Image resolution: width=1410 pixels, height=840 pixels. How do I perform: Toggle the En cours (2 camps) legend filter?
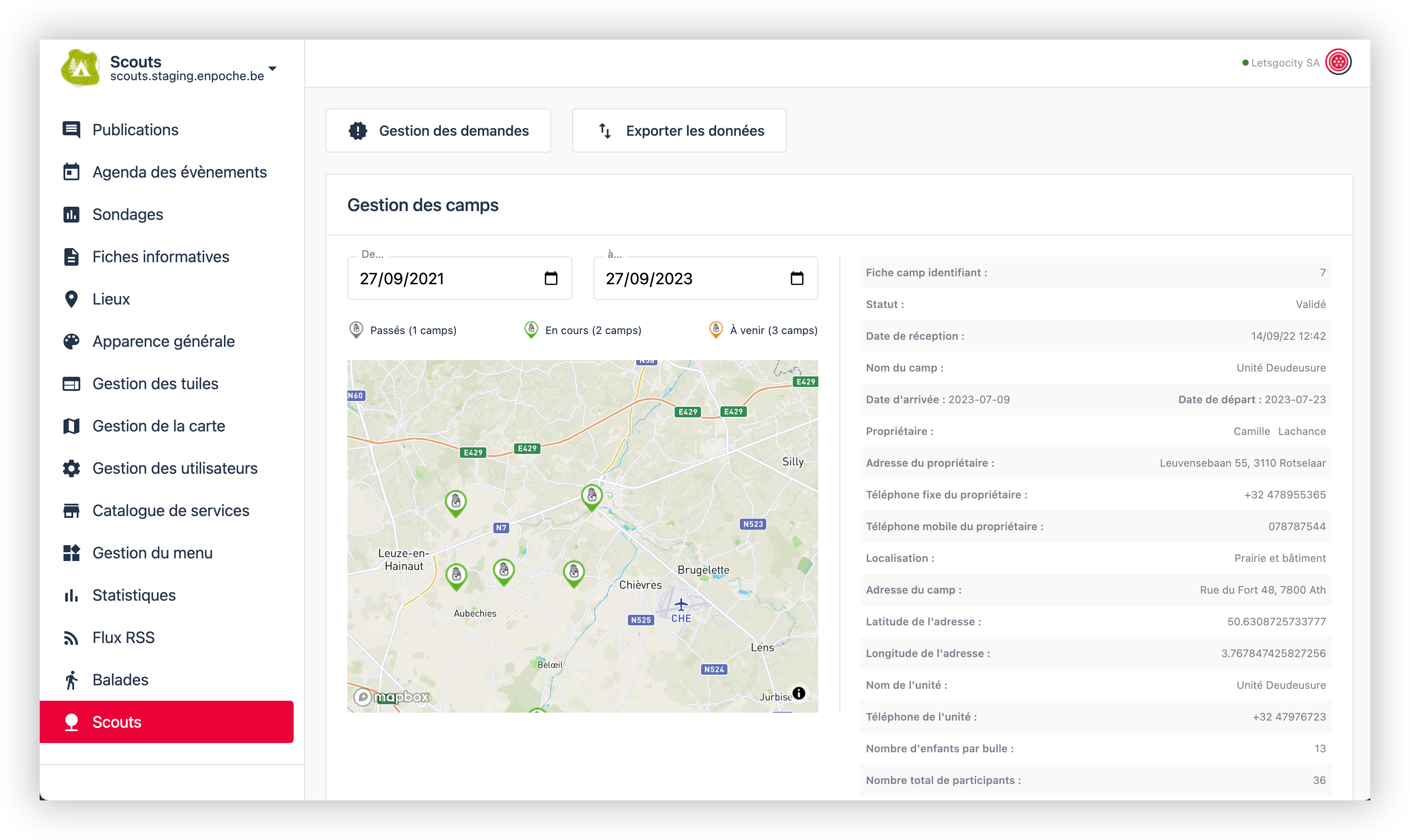(582, 330)
